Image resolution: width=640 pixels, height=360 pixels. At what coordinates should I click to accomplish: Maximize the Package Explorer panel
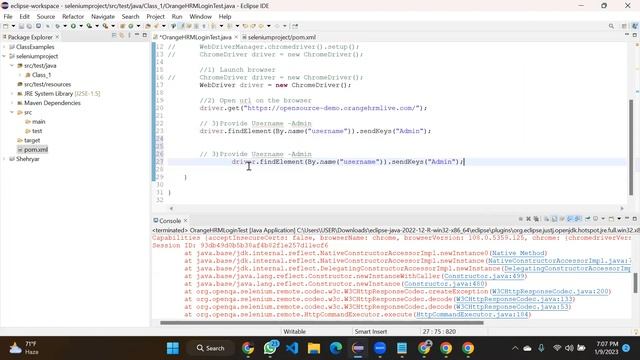click(x=144, y=36)
